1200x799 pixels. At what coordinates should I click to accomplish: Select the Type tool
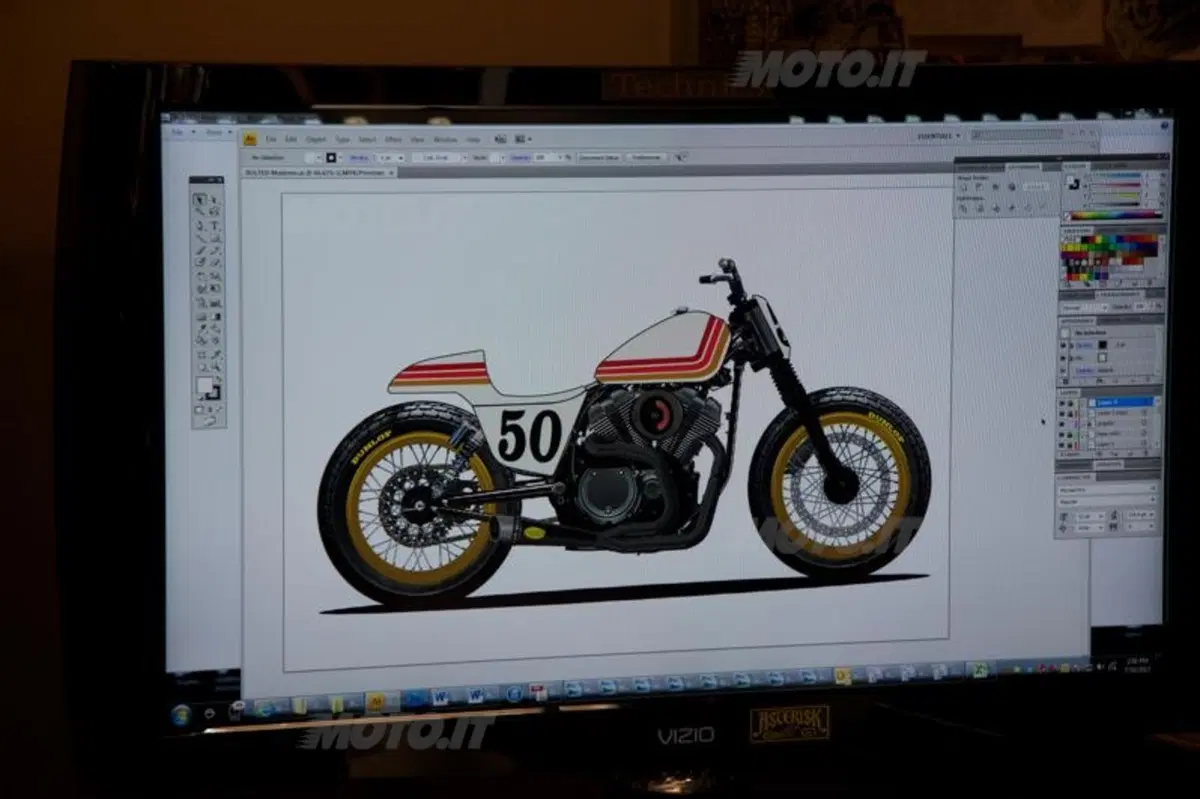214,225
